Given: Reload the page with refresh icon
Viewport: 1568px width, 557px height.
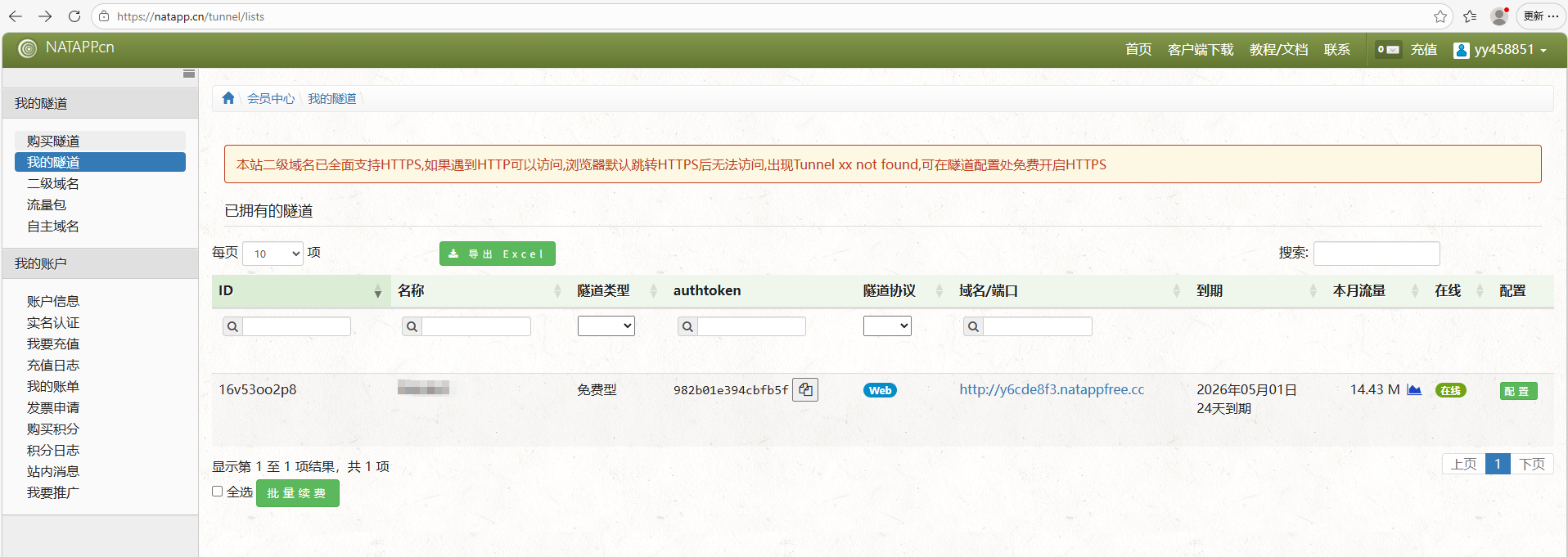Looking at the screenshot, I should (74, 16).
